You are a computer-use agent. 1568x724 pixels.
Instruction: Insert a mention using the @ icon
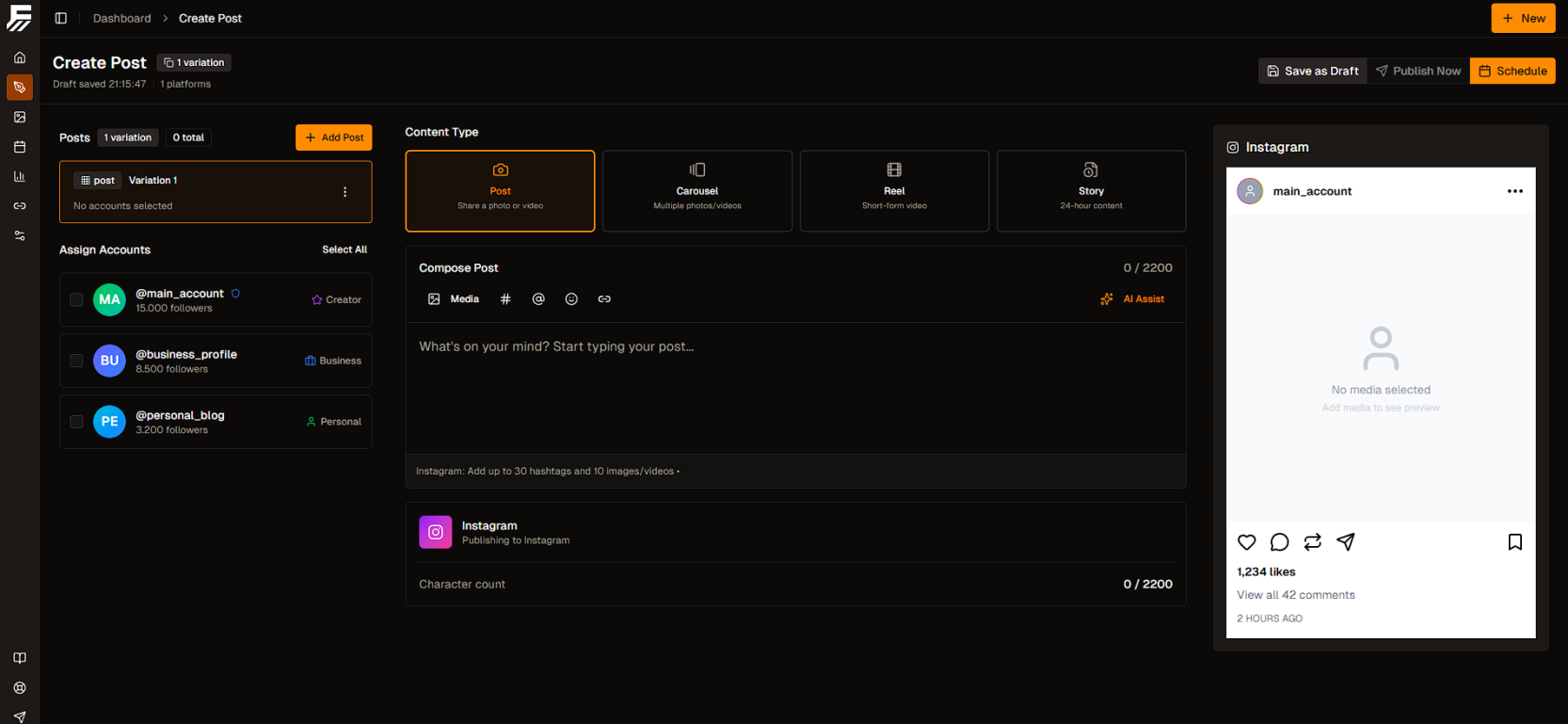(x=538, y=299)
